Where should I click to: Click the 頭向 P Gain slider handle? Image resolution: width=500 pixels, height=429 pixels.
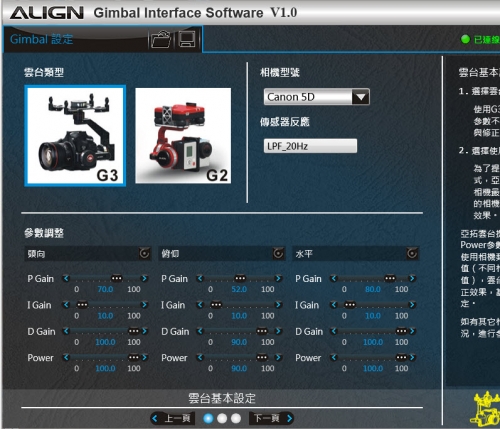pos(117,278)
